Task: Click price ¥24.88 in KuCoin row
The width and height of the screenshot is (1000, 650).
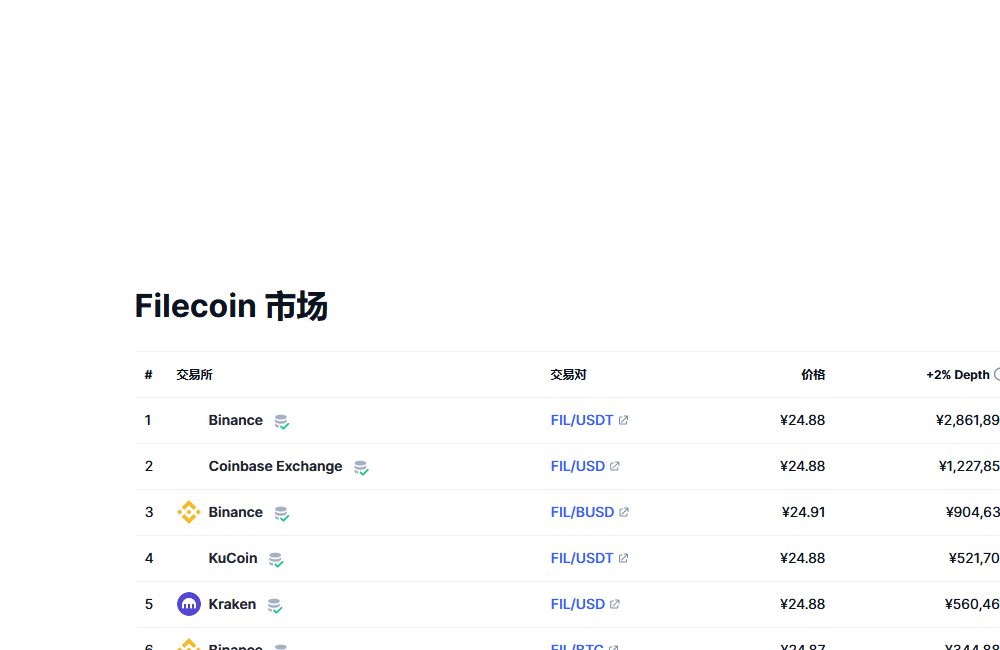Action: [802, 558]
